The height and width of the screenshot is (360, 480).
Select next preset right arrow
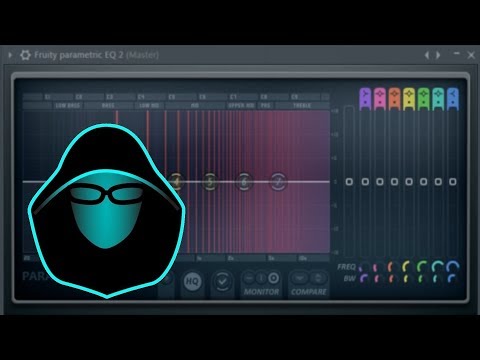click(x=438, y=55)
